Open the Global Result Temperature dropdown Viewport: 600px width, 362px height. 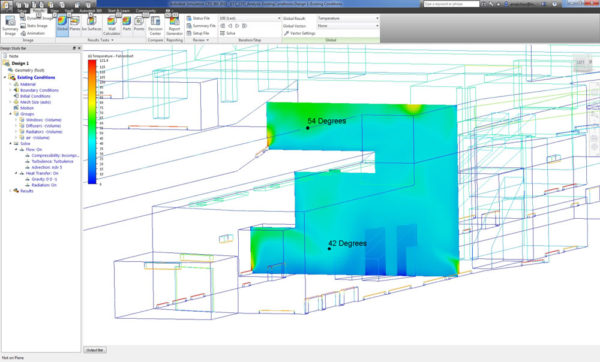tap(348, 18)
